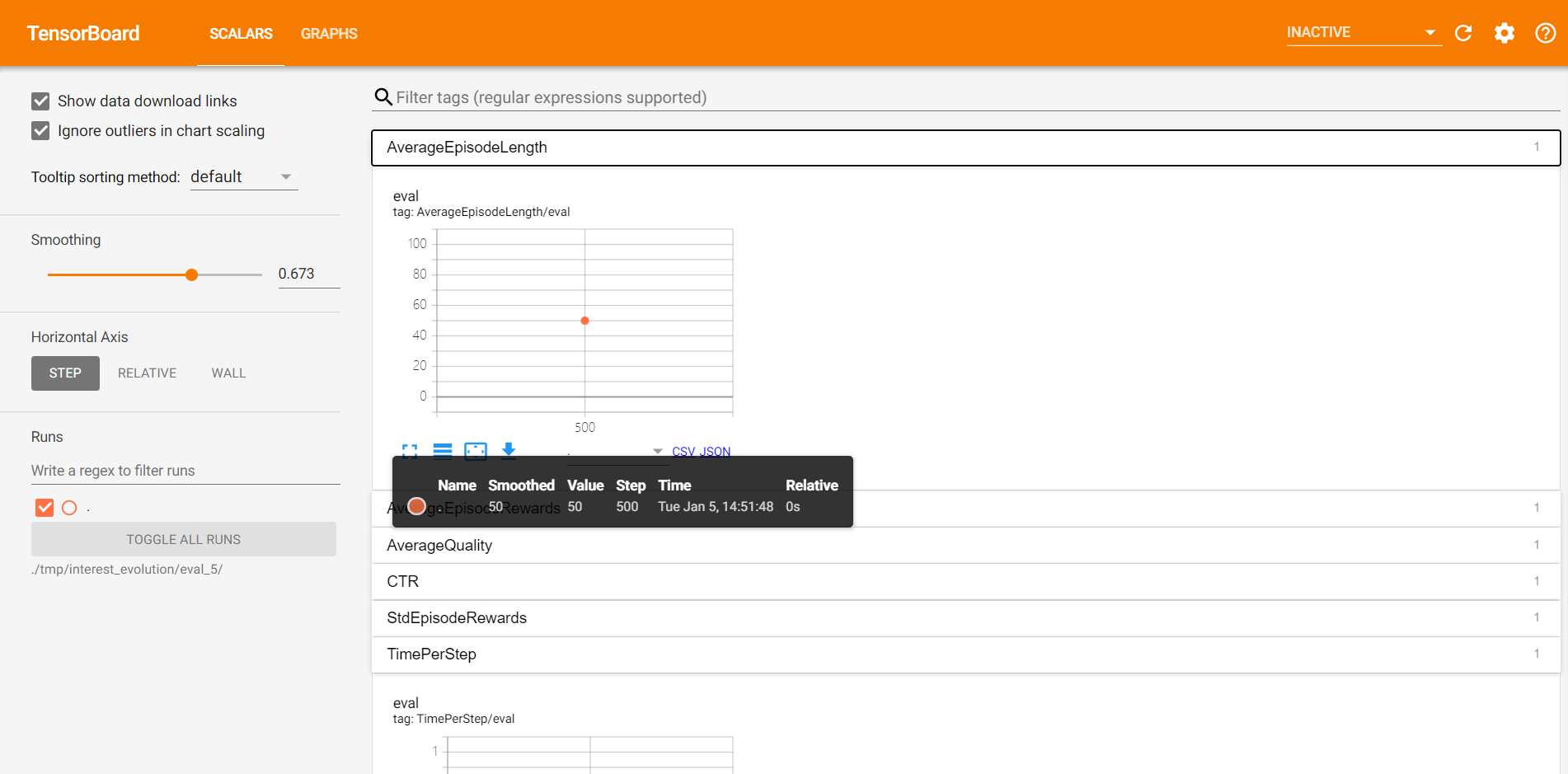This screenshot has height=774, width=1568.
Task: Uncheck the orange run checkbox
Action: click(45, 508)
